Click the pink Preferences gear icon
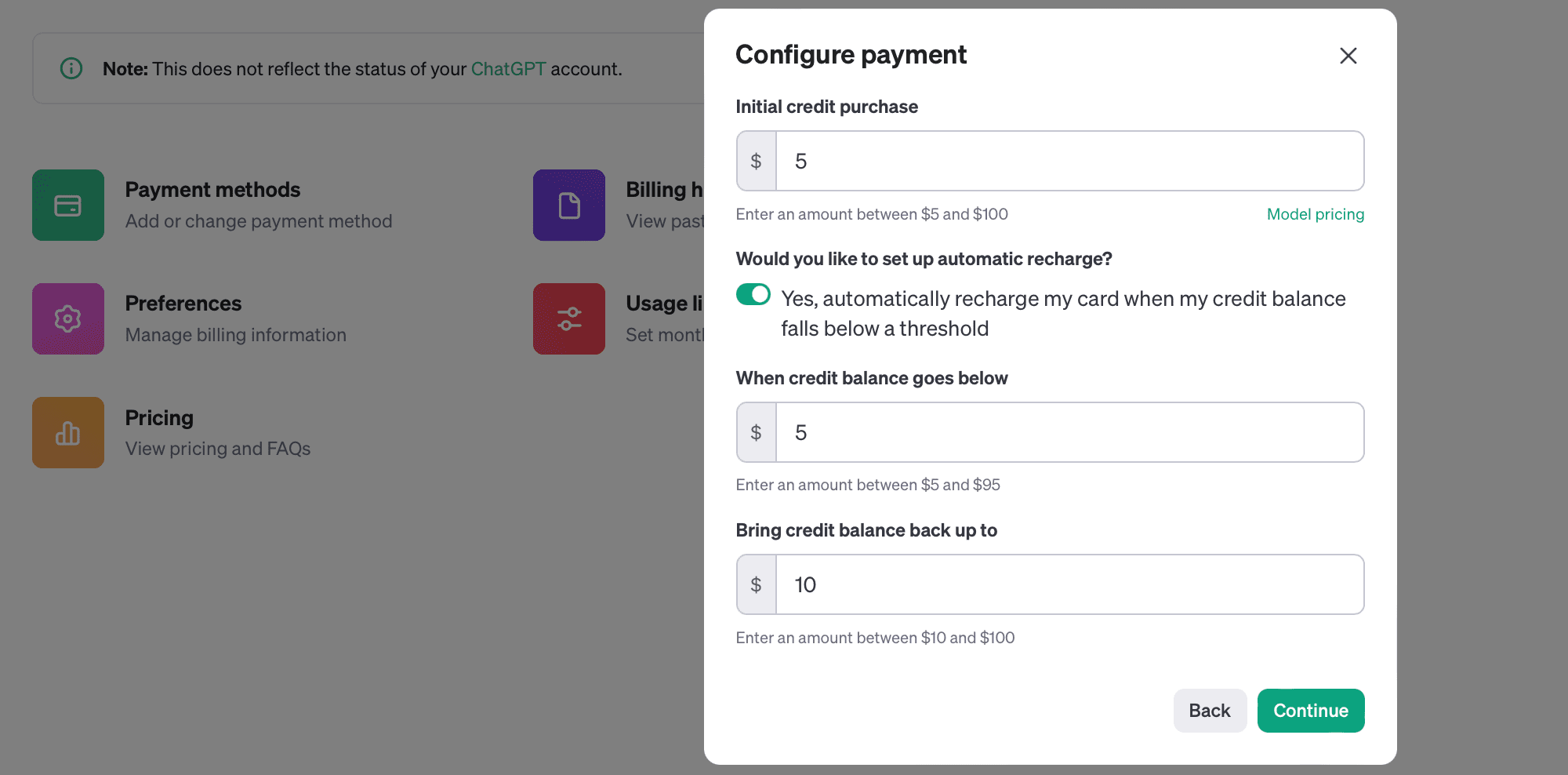This screenshot has width=1568, height=775. [x=68, y=318]
